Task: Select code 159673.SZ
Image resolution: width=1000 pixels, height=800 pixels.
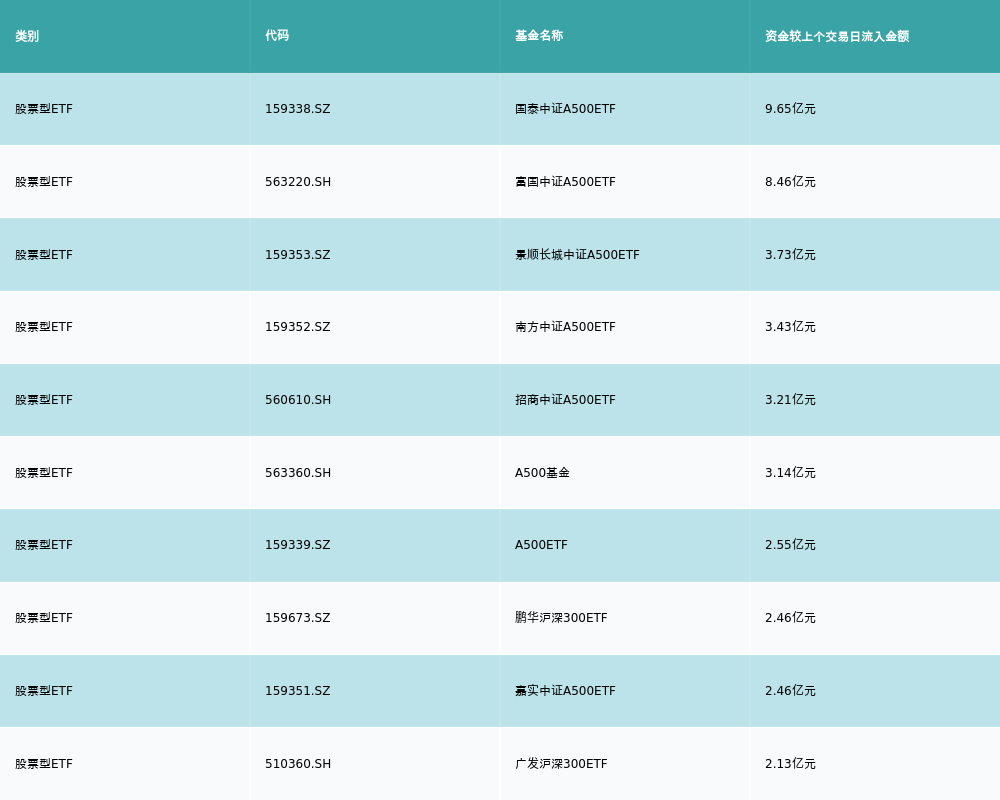Action: click(x=298, y=618)
